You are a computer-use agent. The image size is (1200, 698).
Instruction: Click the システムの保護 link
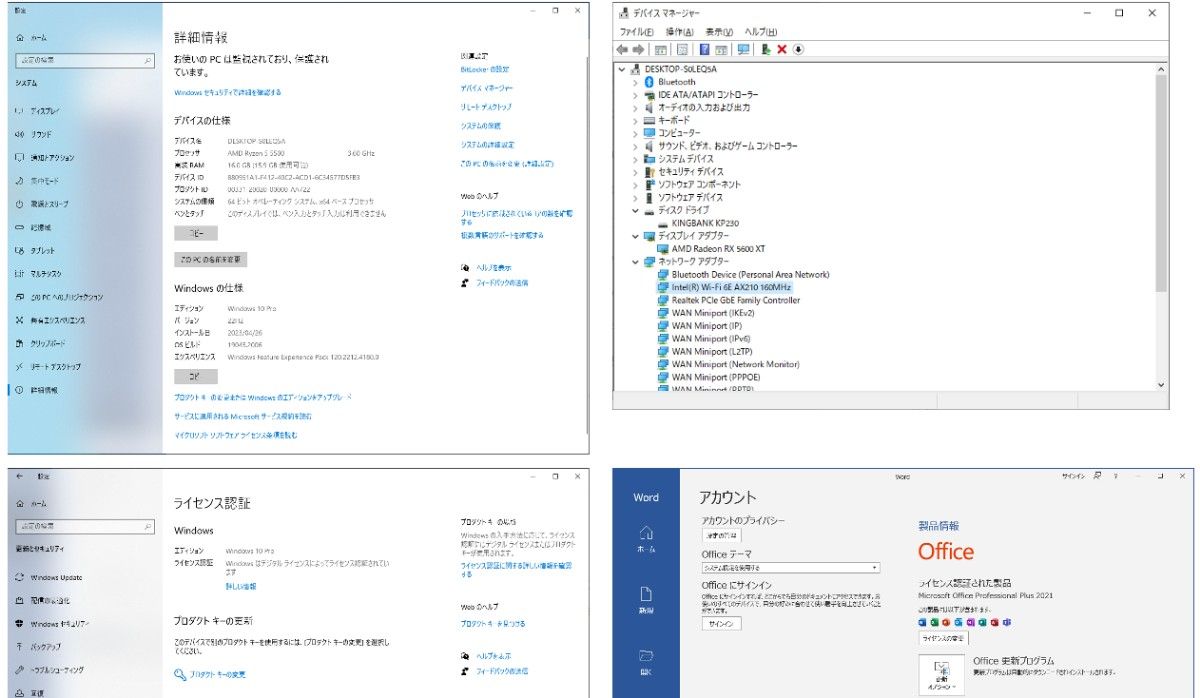pos(481,126)
